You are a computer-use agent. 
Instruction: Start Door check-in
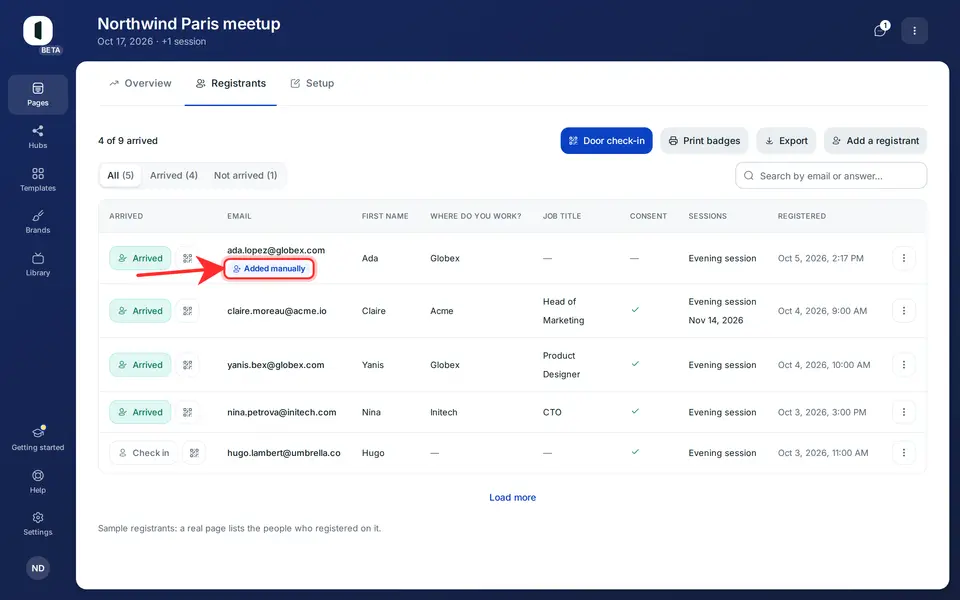607,141
